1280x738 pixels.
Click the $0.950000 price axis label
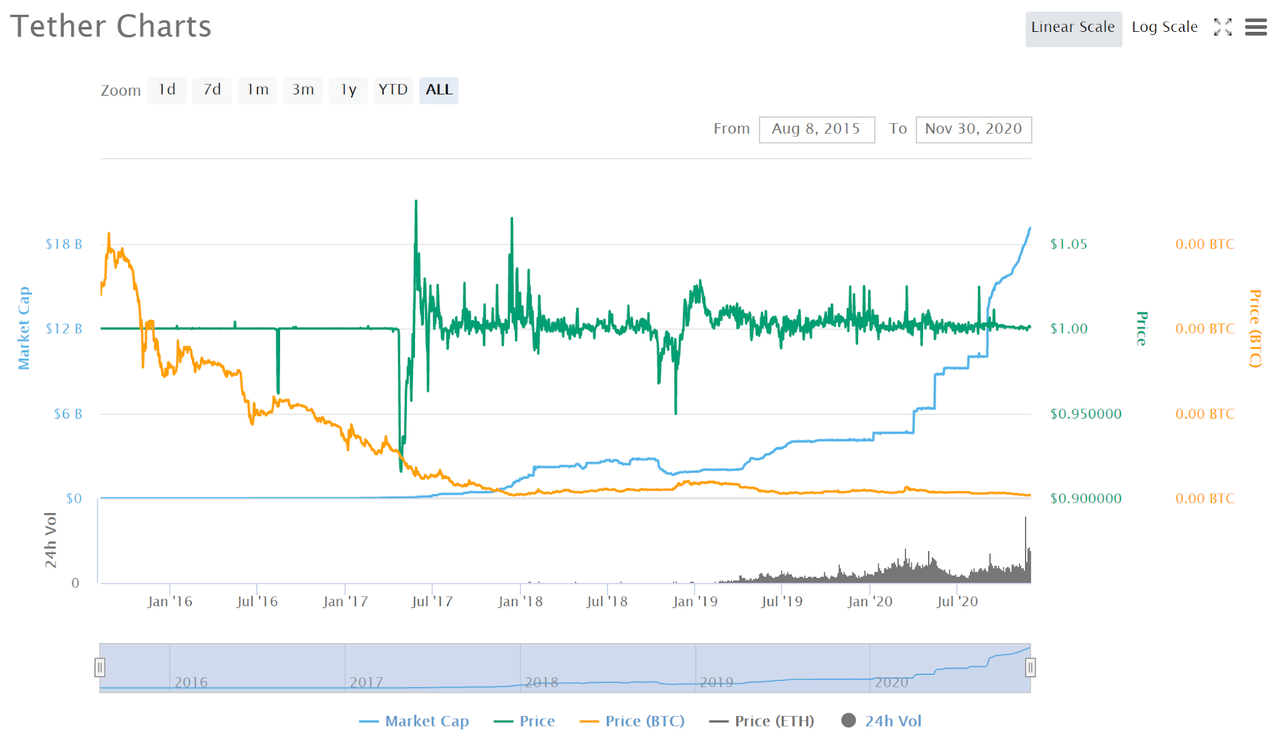(x=1085, y=414)
